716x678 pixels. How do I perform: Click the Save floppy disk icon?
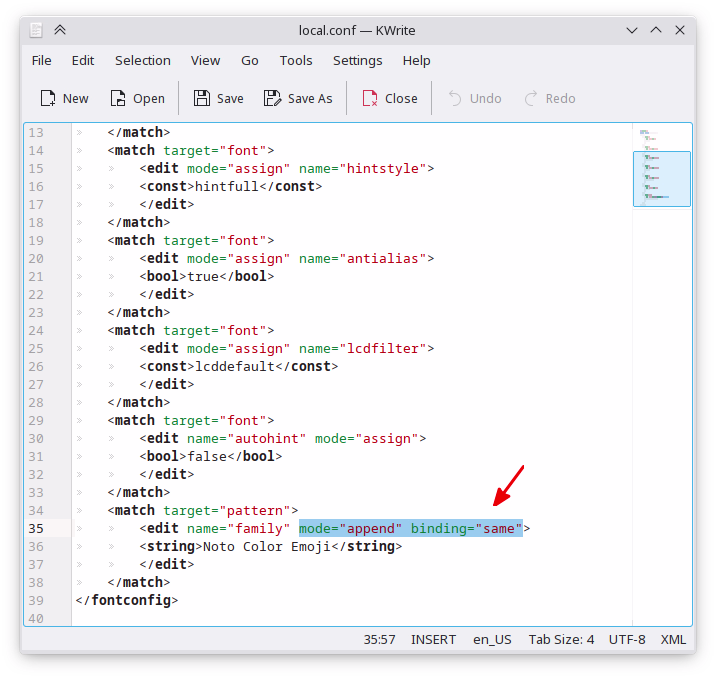click(x=202, y=98)
